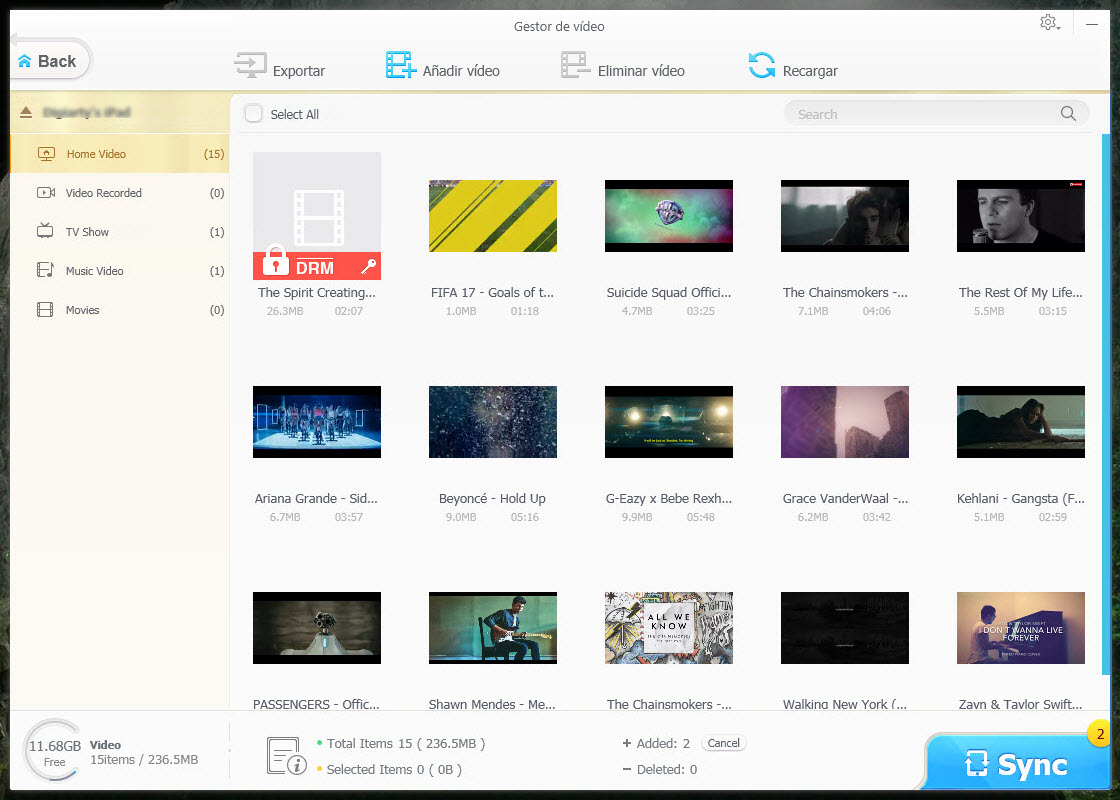This screenshot has width=1120, height=800.
Task: Click the Exportar label
Action: point(299,71)
